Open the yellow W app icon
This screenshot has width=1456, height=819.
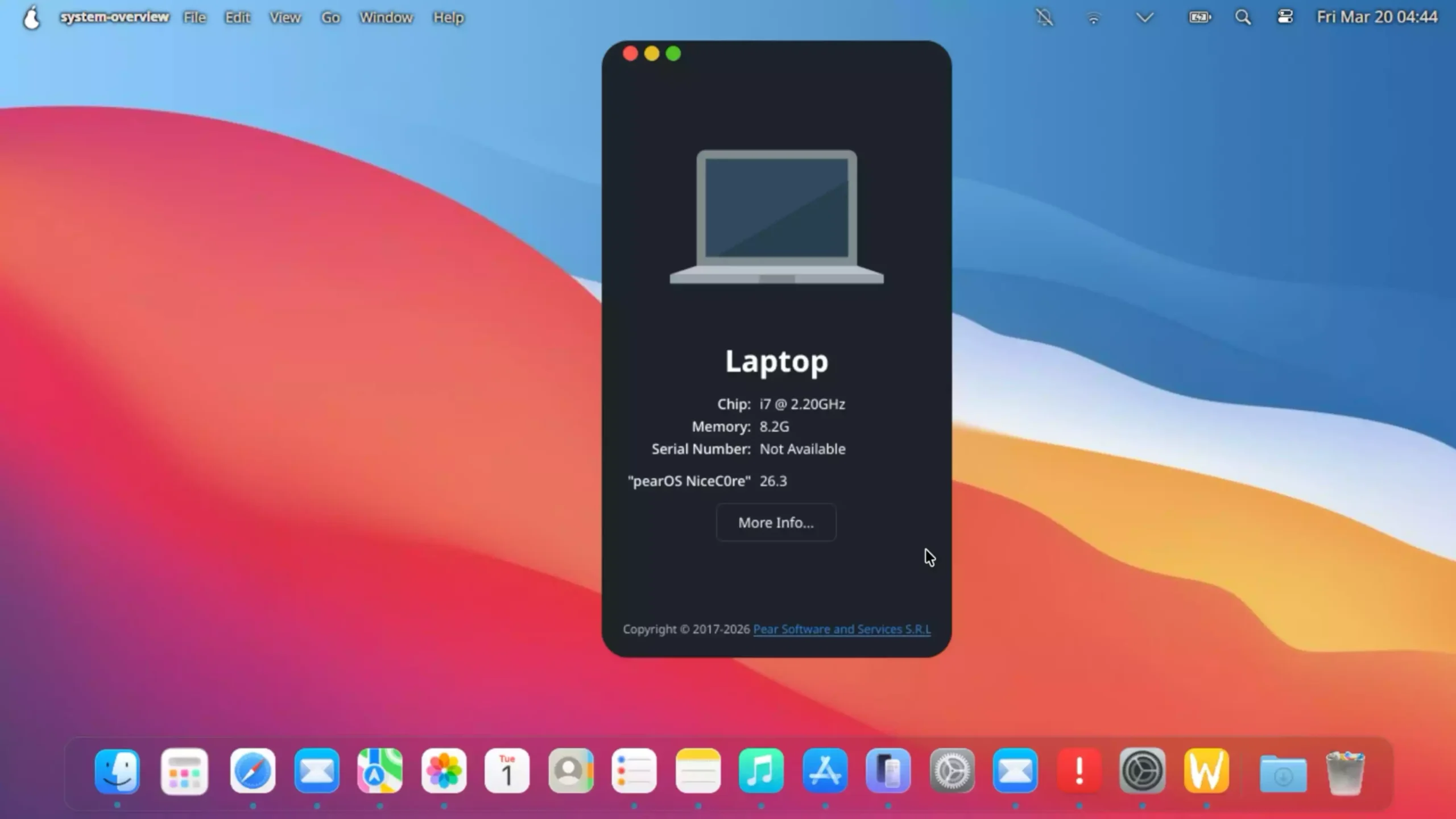pos(1206,771)
